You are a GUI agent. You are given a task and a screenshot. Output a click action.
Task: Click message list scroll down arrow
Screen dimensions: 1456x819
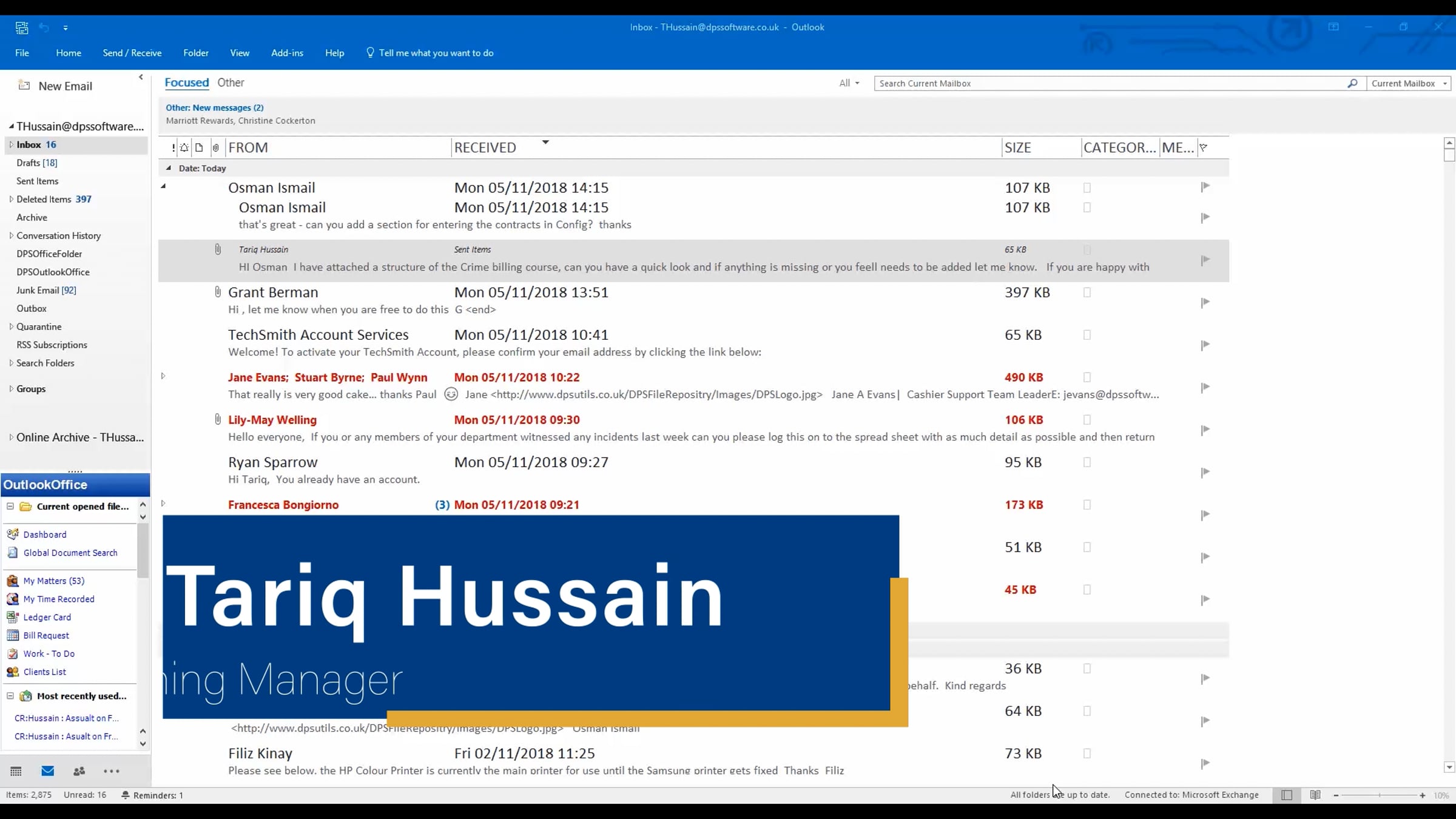(x=1449, y=767)
